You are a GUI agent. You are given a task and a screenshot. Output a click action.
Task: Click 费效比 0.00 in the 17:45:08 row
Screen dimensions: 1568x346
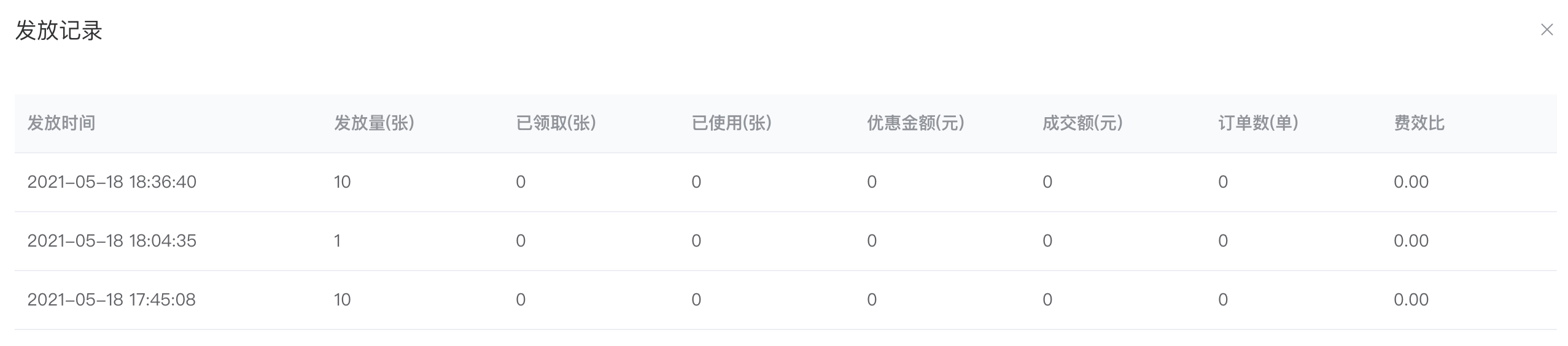1411,300
